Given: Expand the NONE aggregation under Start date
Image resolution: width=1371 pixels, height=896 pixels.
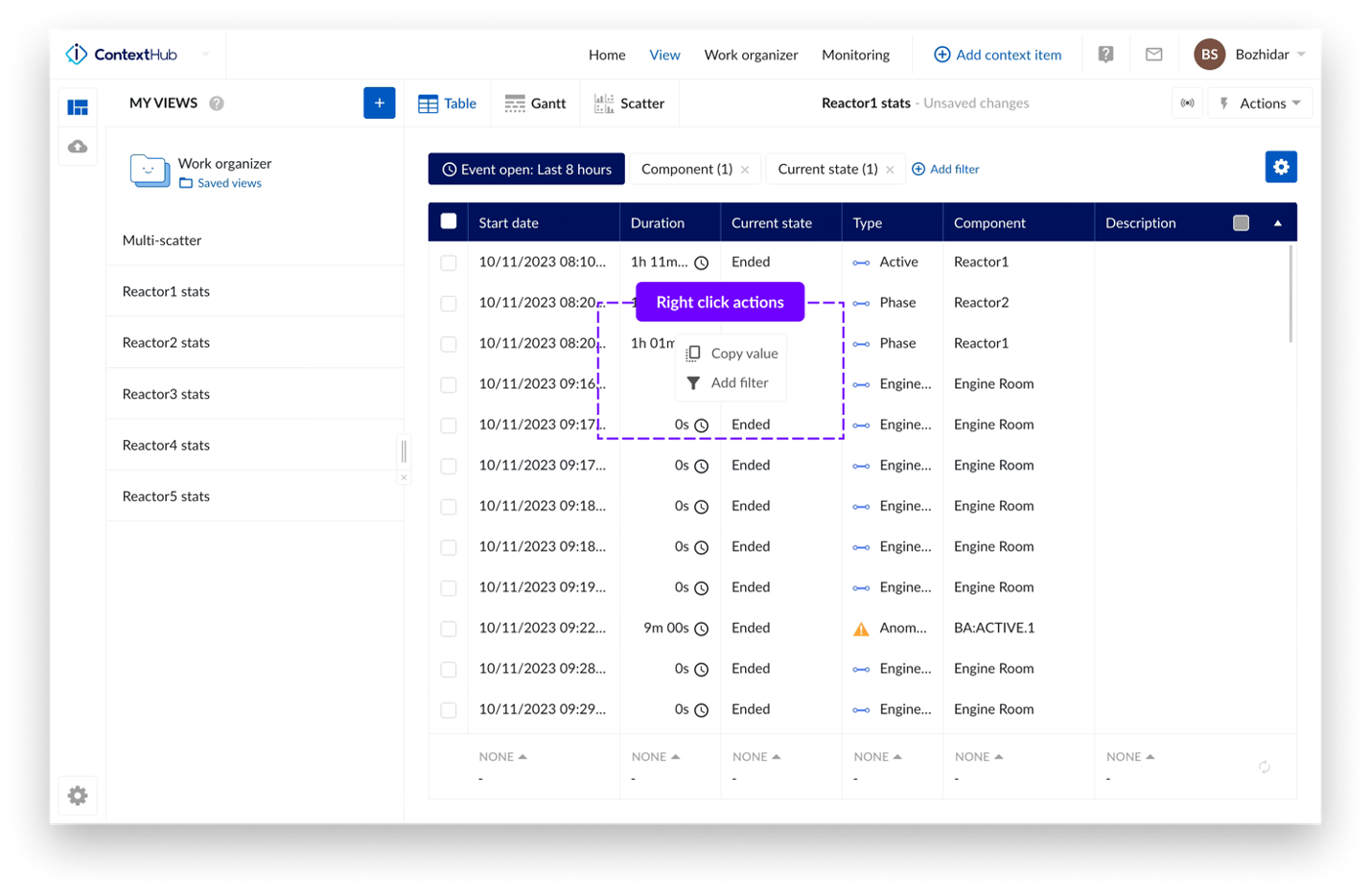Looking at the screenshot, I should [x=502, y=757].
